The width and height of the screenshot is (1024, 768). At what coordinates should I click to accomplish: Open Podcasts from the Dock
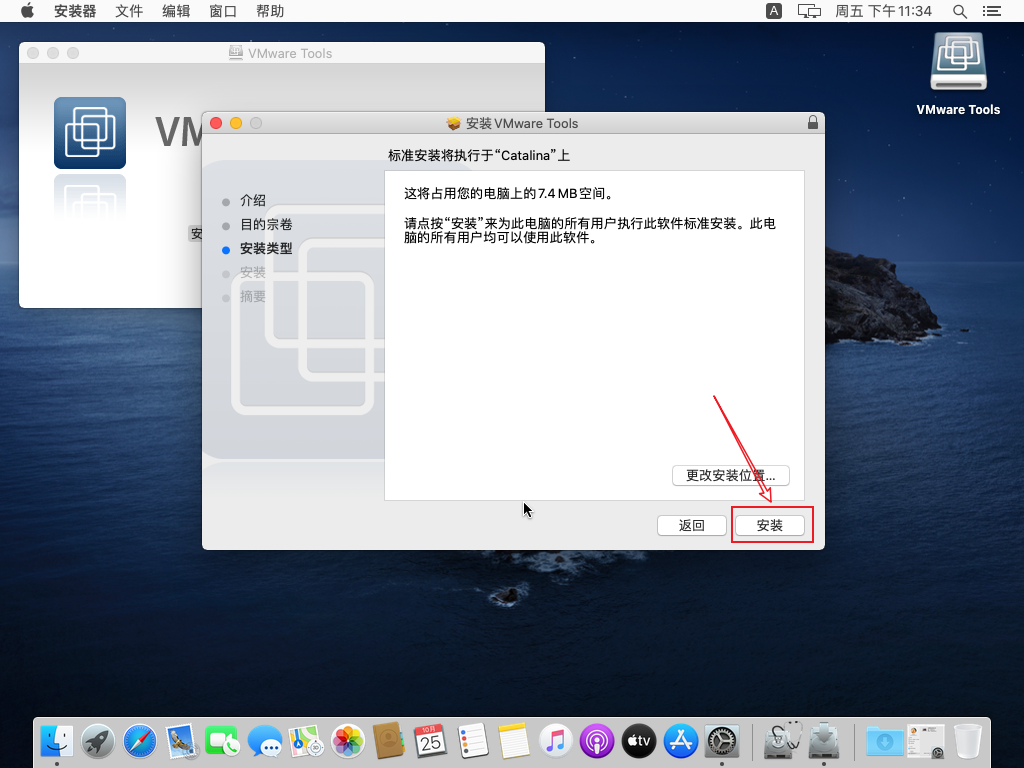[597, 741]
